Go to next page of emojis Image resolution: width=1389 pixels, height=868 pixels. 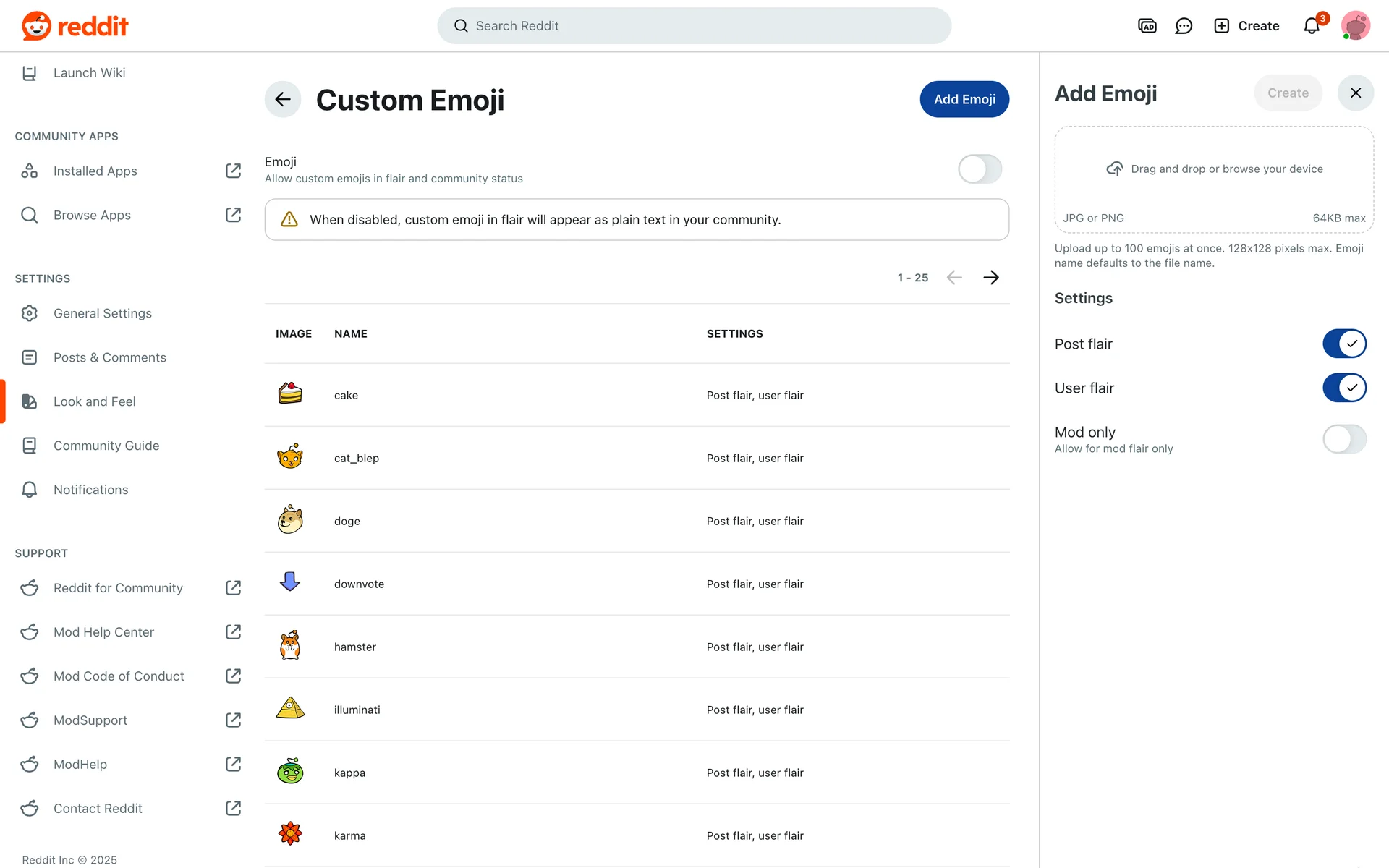point(991,278)
